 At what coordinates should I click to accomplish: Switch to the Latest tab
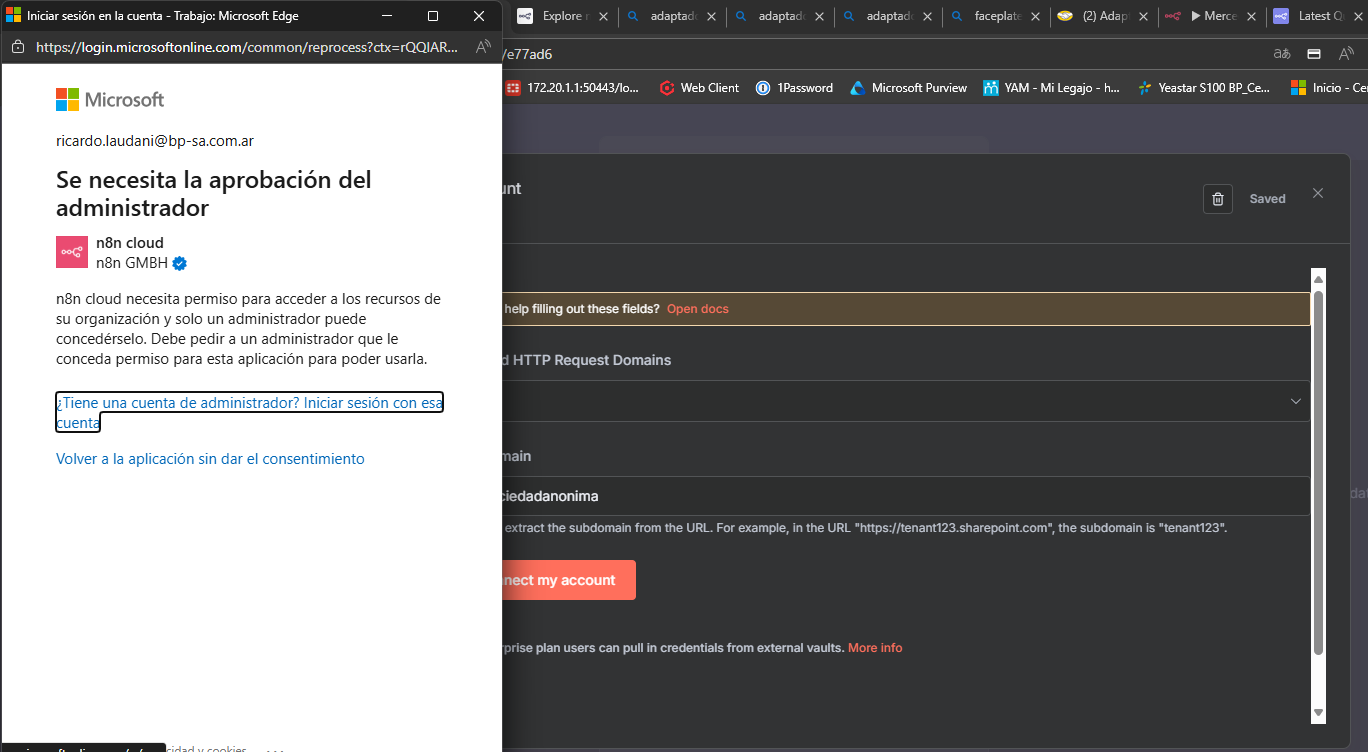1318,17
